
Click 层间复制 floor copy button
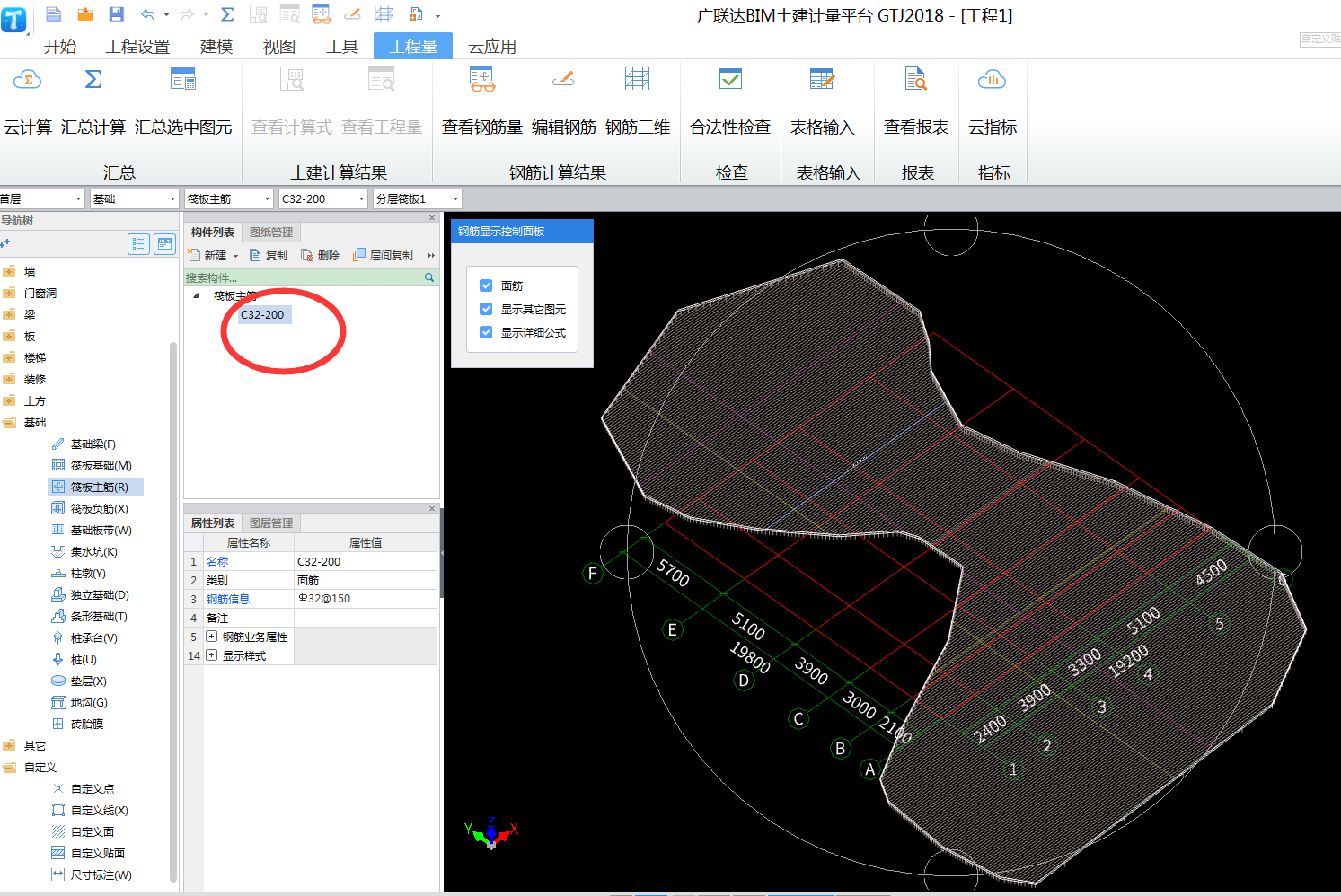pyautogui.click(x=384, y=256)
